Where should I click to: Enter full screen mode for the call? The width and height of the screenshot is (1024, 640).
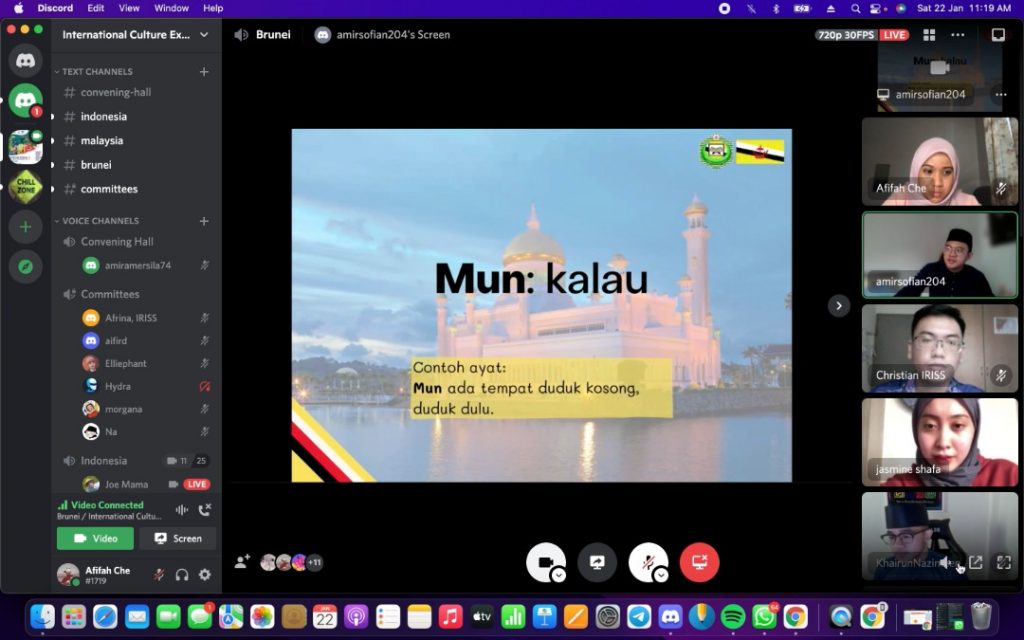tap(1003, 563)
